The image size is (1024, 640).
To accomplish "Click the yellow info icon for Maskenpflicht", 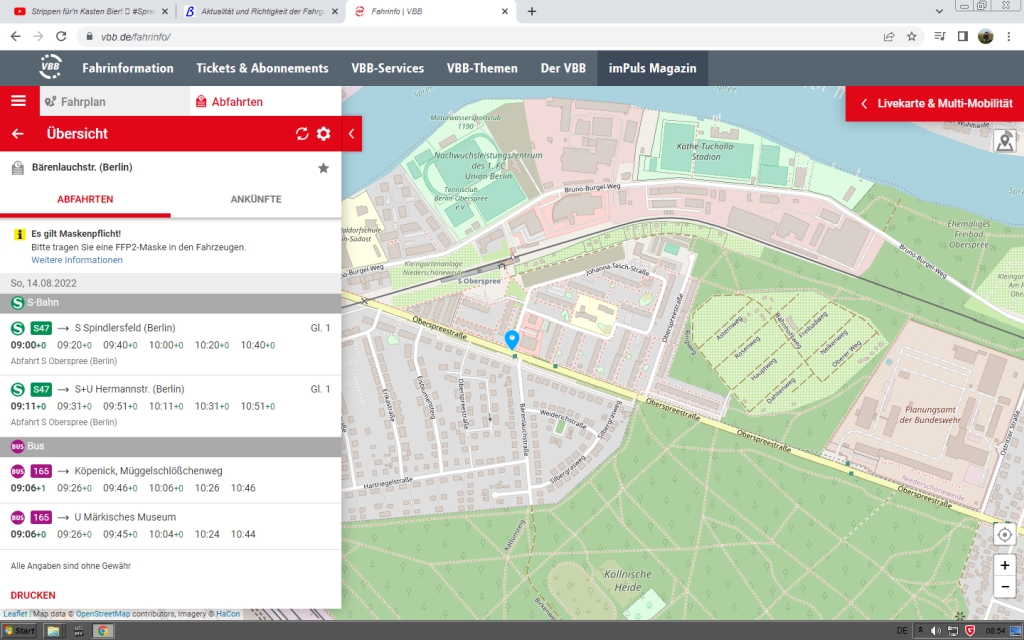I will point(20,234).
